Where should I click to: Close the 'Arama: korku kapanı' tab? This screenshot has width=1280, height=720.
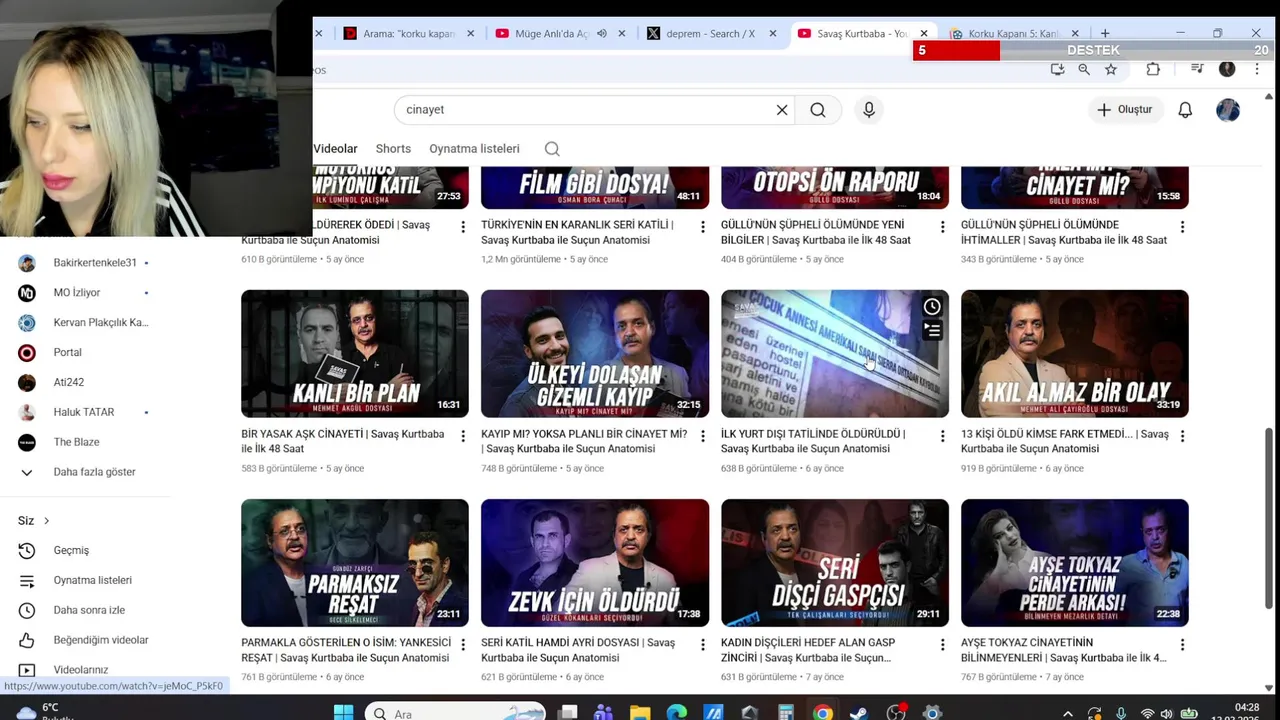coord(471,34)
